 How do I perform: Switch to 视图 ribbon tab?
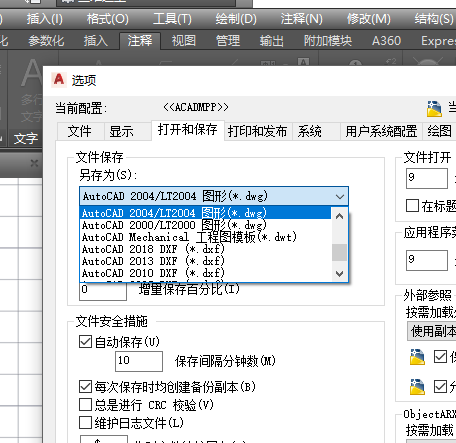184,41
